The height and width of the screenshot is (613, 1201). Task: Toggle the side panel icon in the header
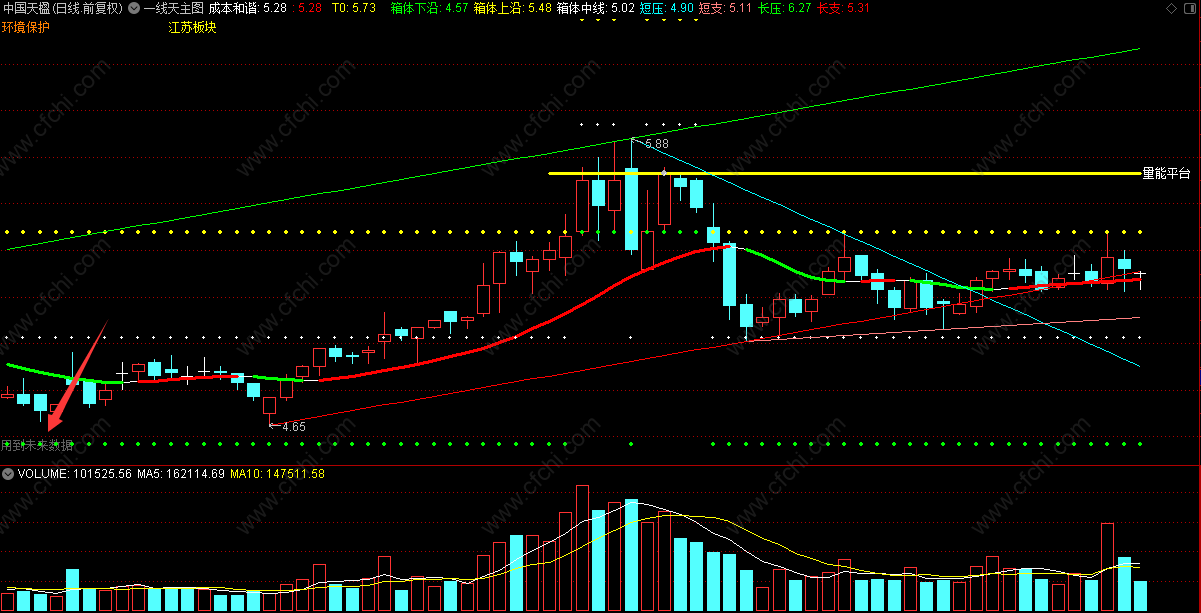point(1190,7)
